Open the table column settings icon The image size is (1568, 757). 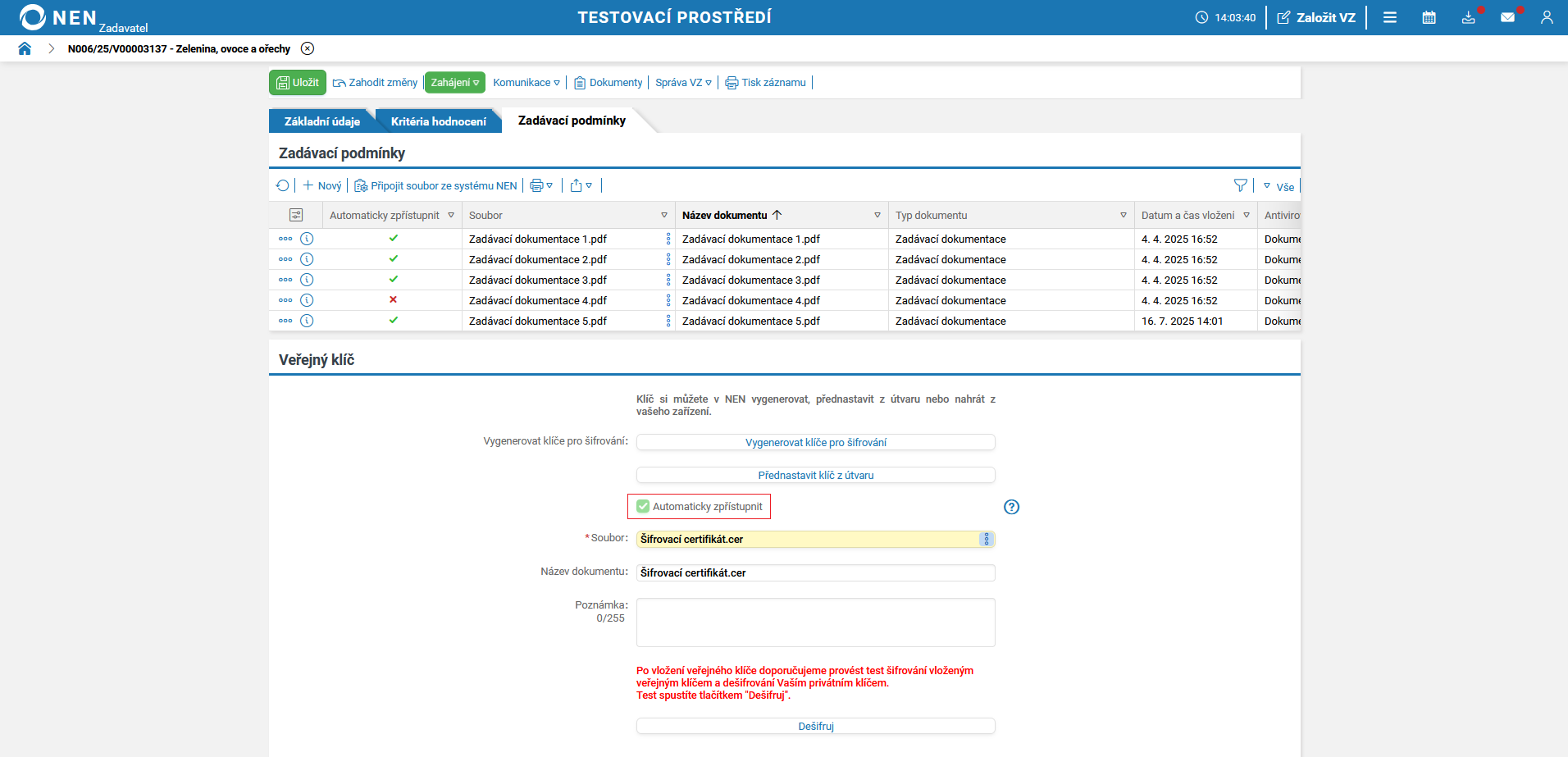(296, 215)
